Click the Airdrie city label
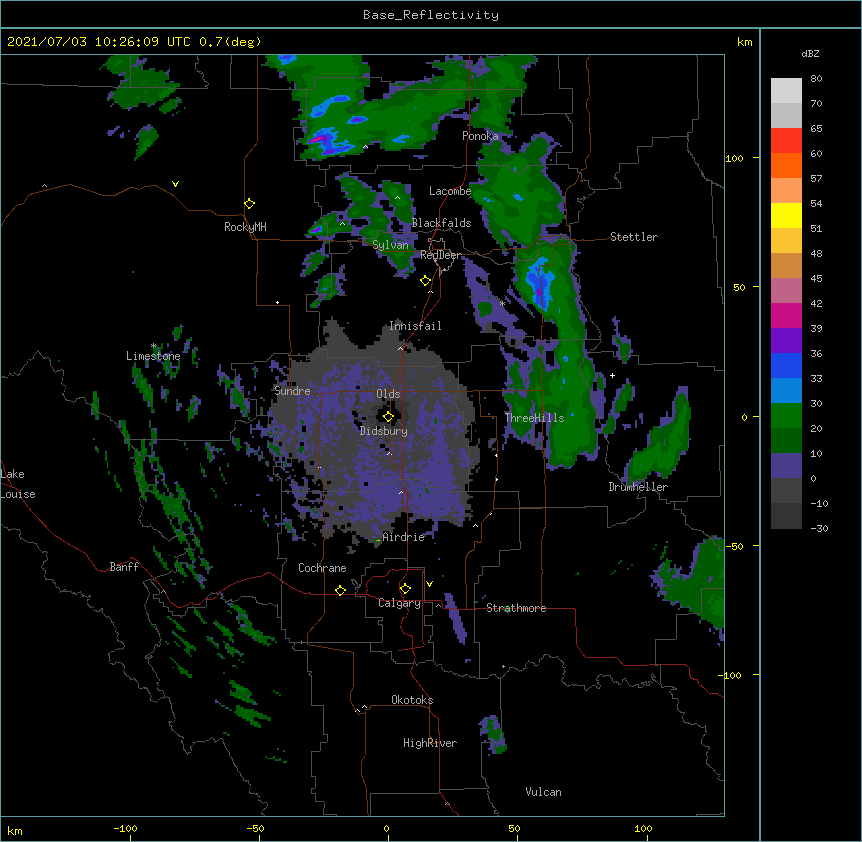Image resolution: width=862 pixels, height=842 pixels. pyautogui.click(x=404, y=537)
